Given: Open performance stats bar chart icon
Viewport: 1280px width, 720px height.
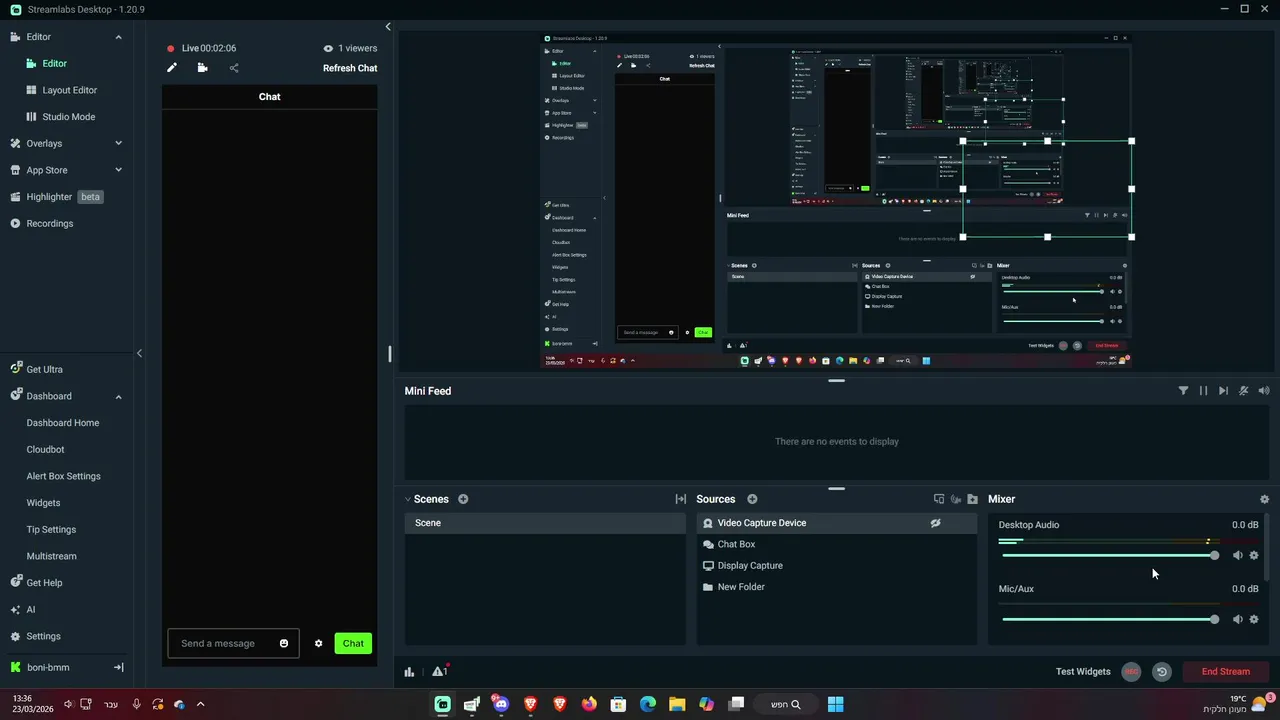Looking at the screenshot, I should (409, 672).
